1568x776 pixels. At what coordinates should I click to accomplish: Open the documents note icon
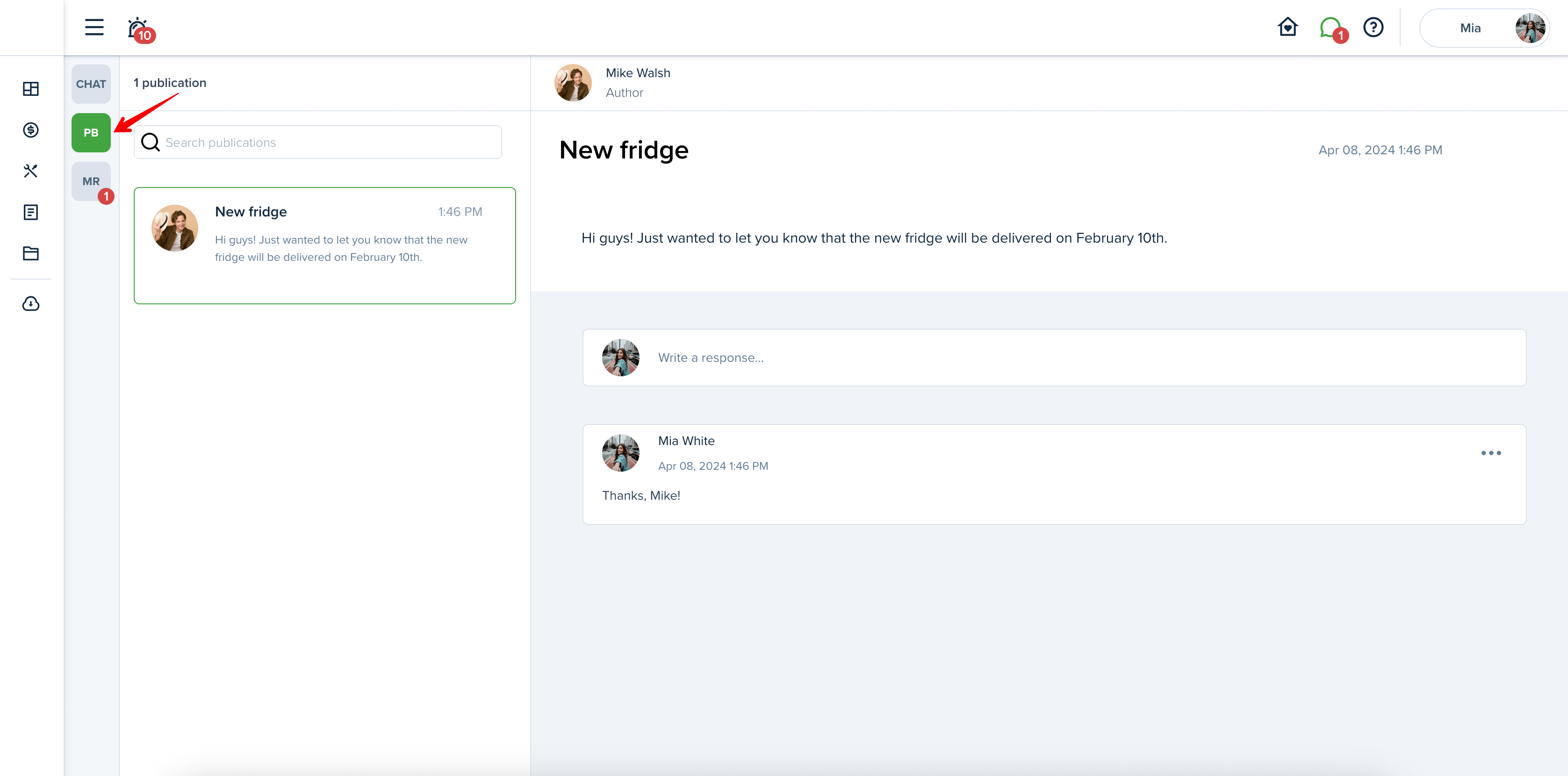pyautogui.click(x=30, y=212)
